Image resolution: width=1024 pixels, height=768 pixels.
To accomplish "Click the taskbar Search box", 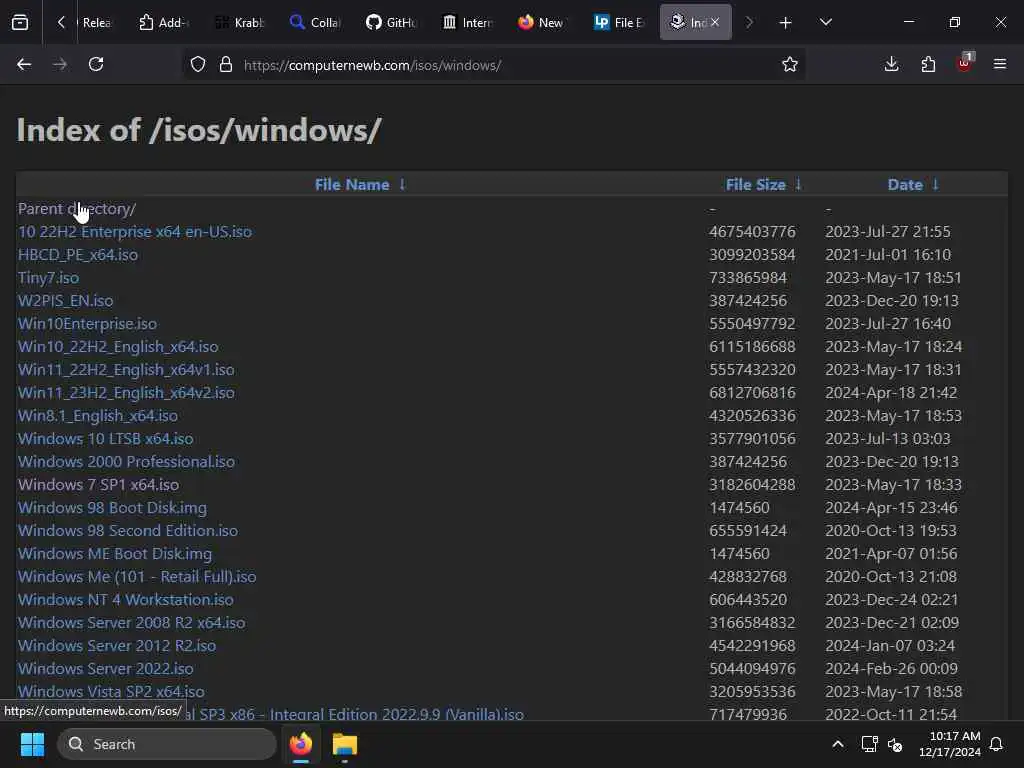I will click(x=167, y=744).
